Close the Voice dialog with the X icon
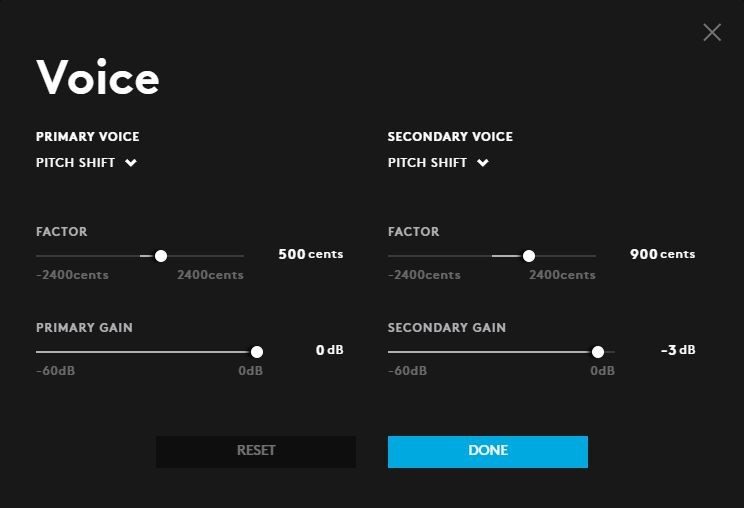The image size is (744, 508). click(712, 33)
